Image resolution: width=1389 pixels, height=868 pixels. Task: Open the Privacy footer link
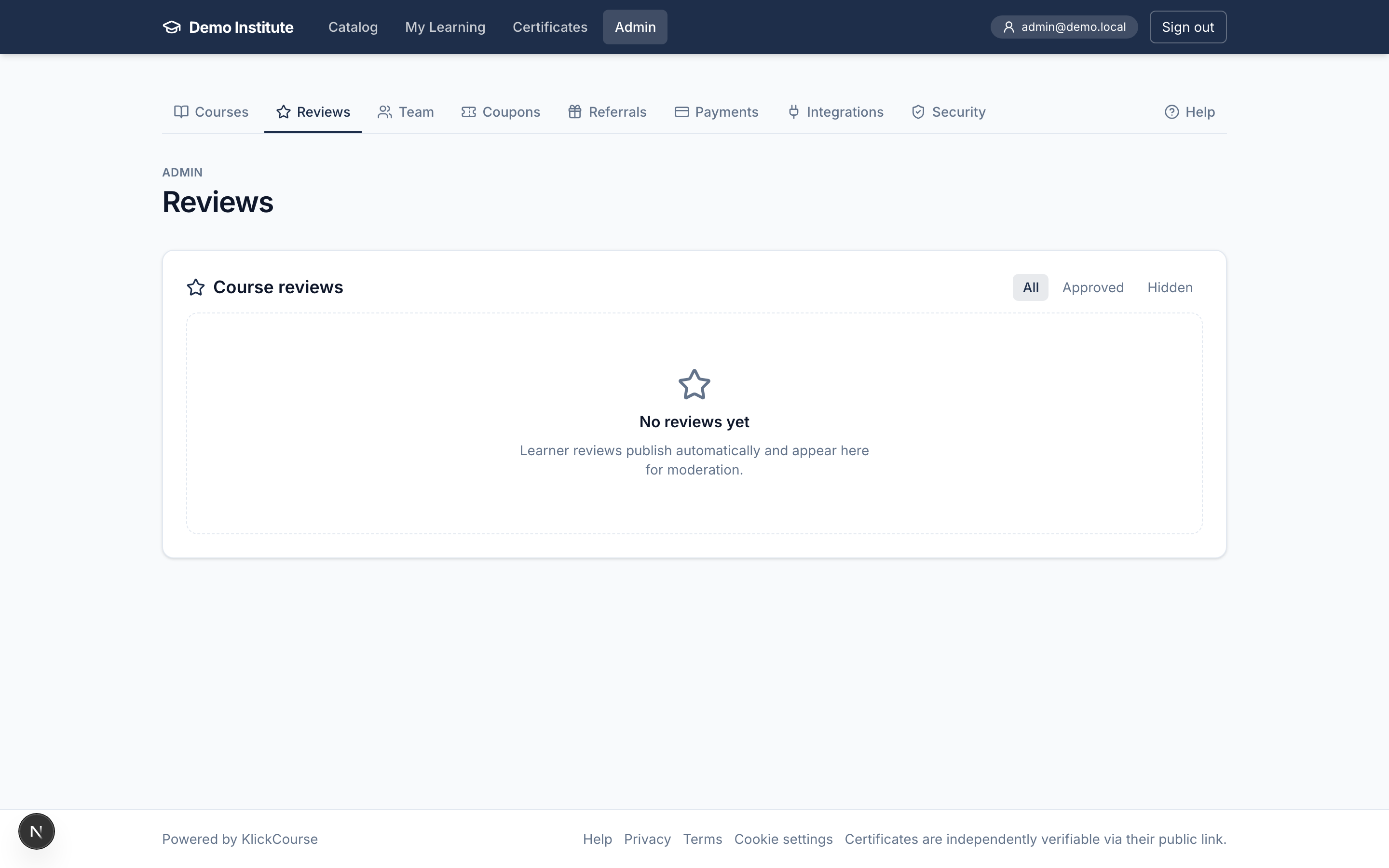pyautogui.click(x=647, y=839)
